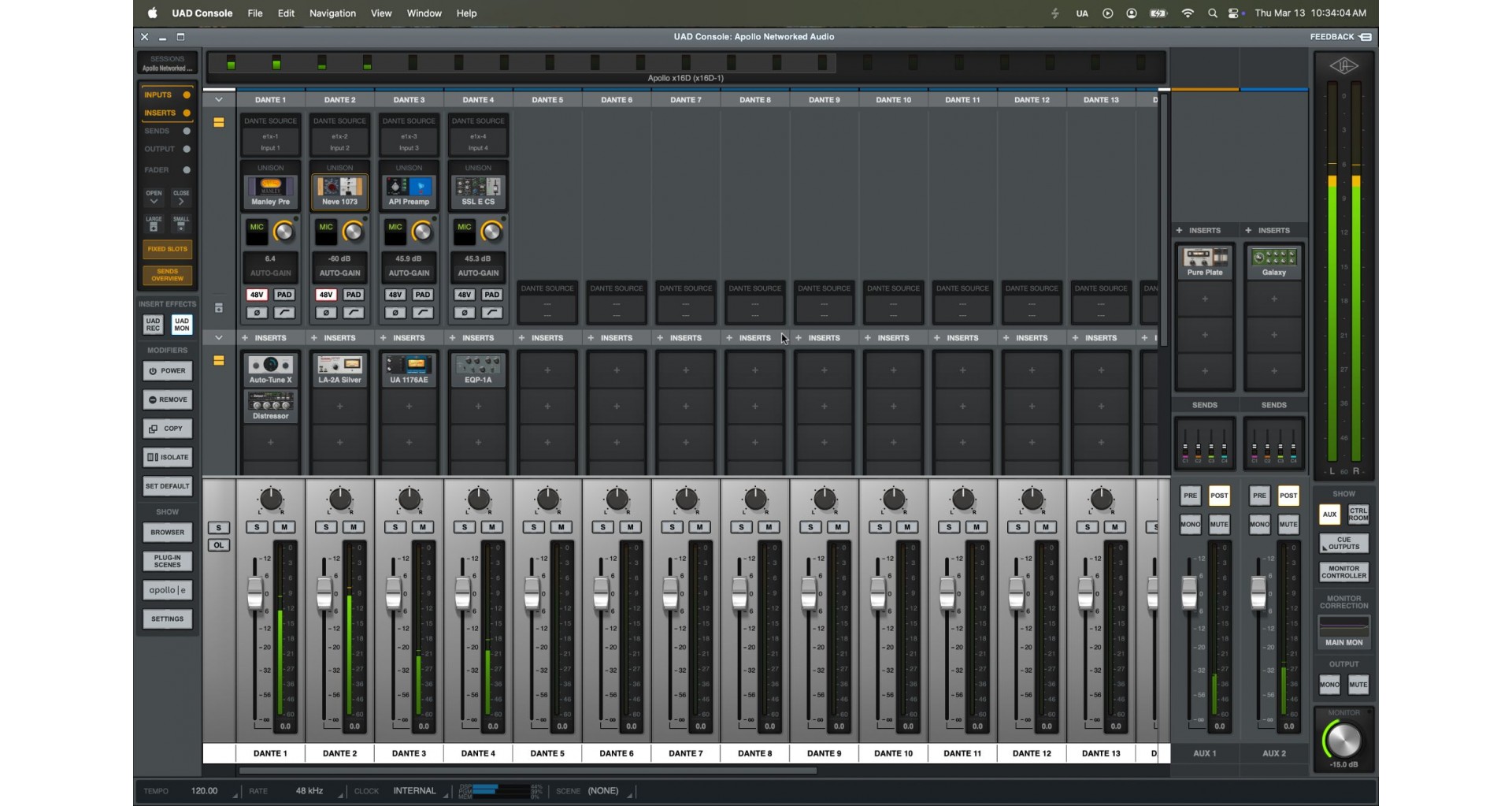The height and width of the screenshot is (806, 1512).
Task: Open the TEMPO value menu
Action: click(214, 791)
